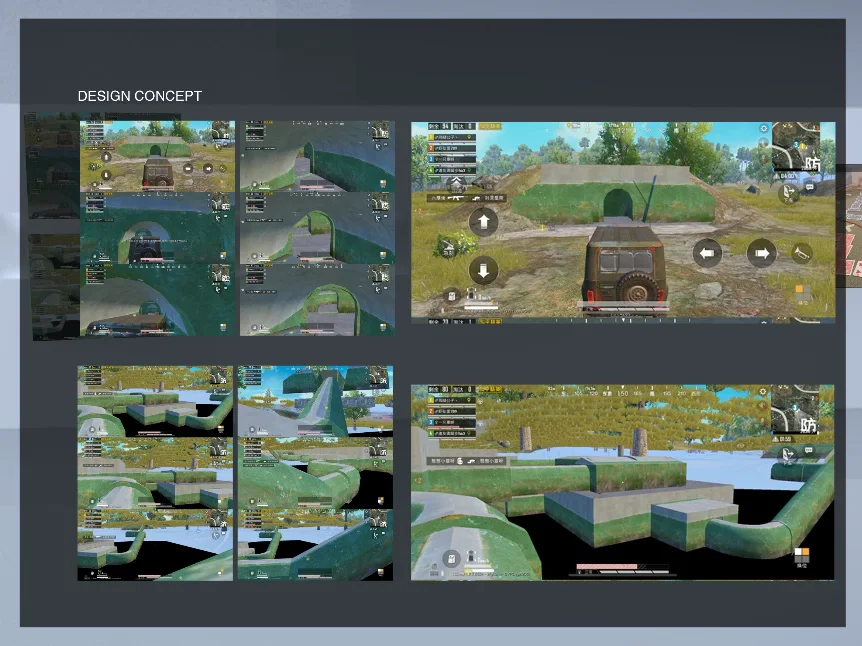The height and width of the screenshot is (646, 862).
Task: Select teammate row 1 in large jeep screenshot
Action: coord(452,137)
